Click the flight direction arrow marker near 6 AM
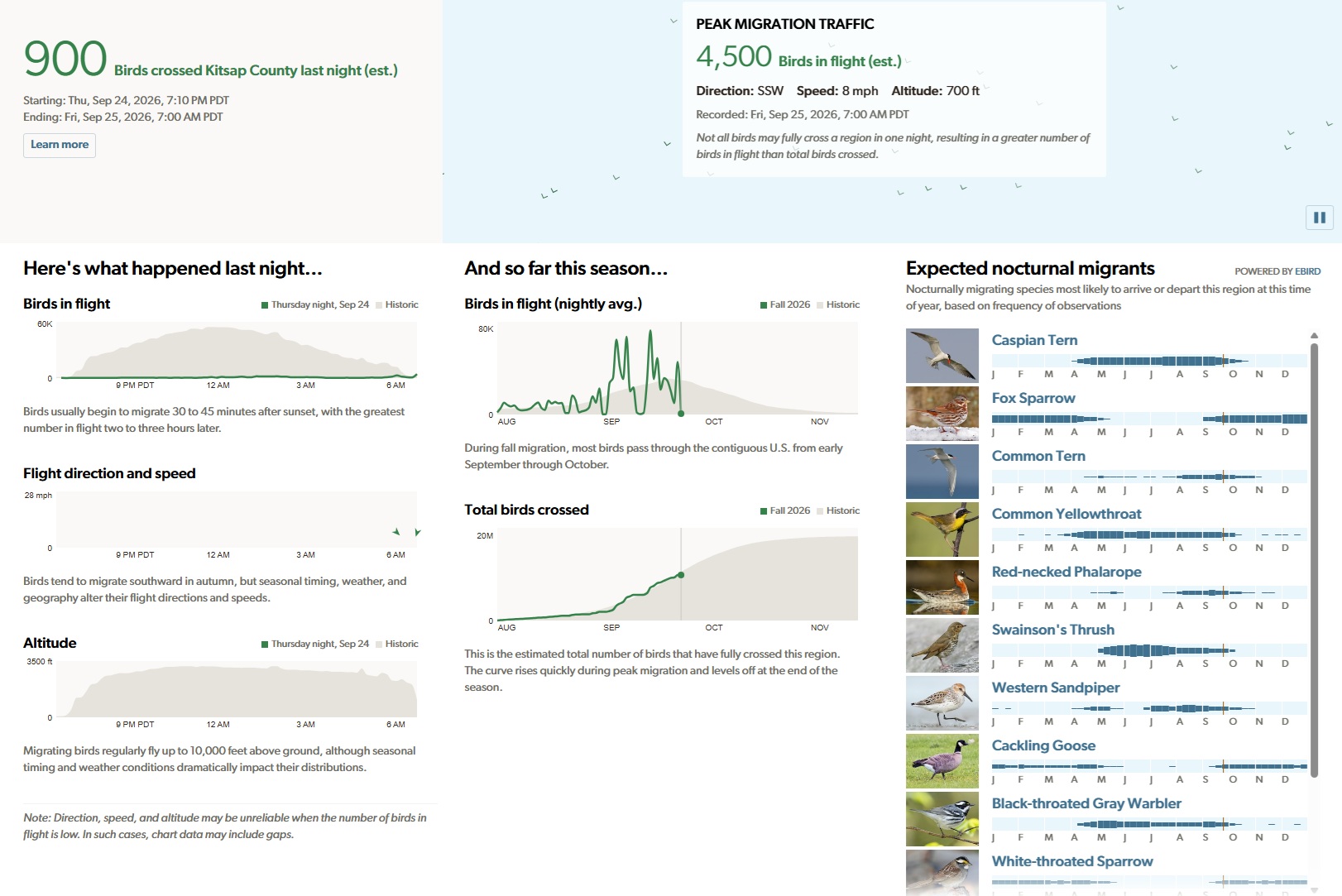The image size is (1342, 896). [396, 531]
